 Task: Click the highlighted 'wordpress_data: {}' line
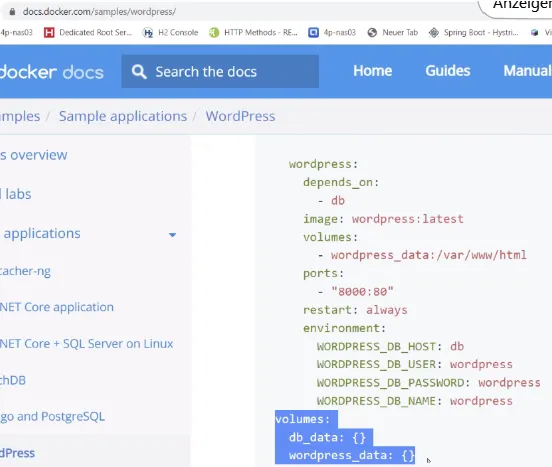[x=352, y=455]
